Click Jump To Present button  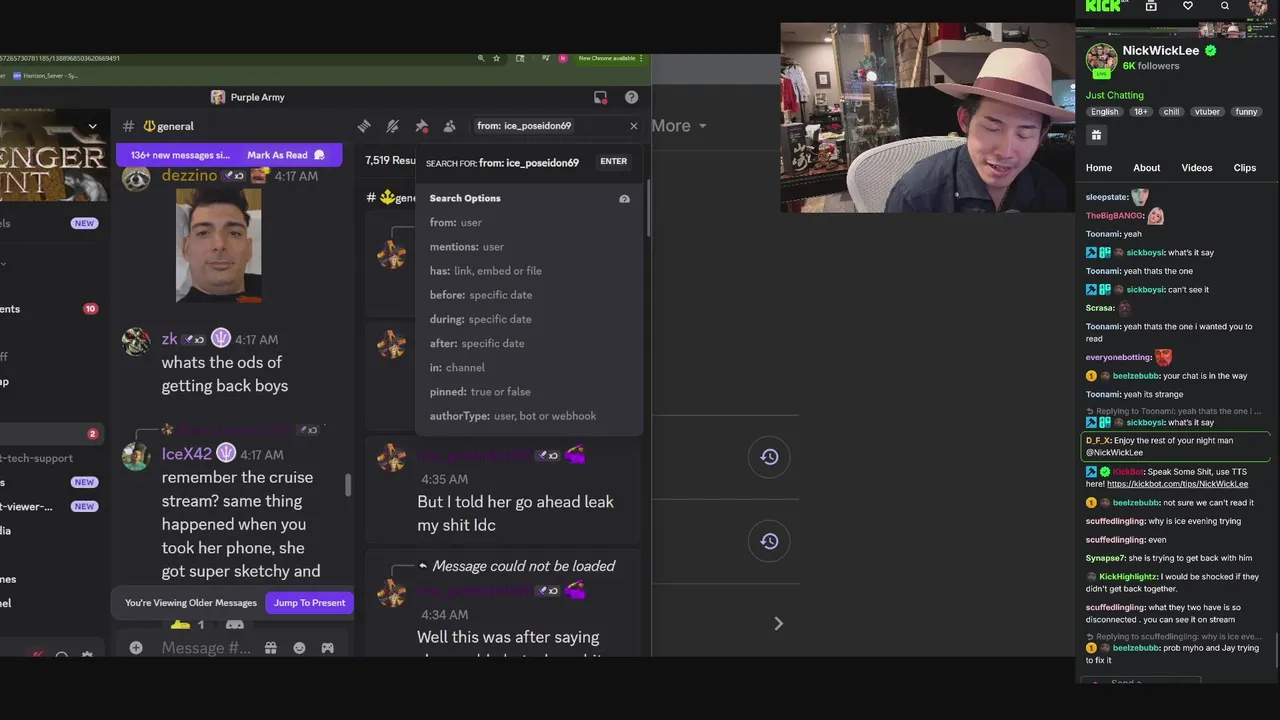tap(309, 602)
